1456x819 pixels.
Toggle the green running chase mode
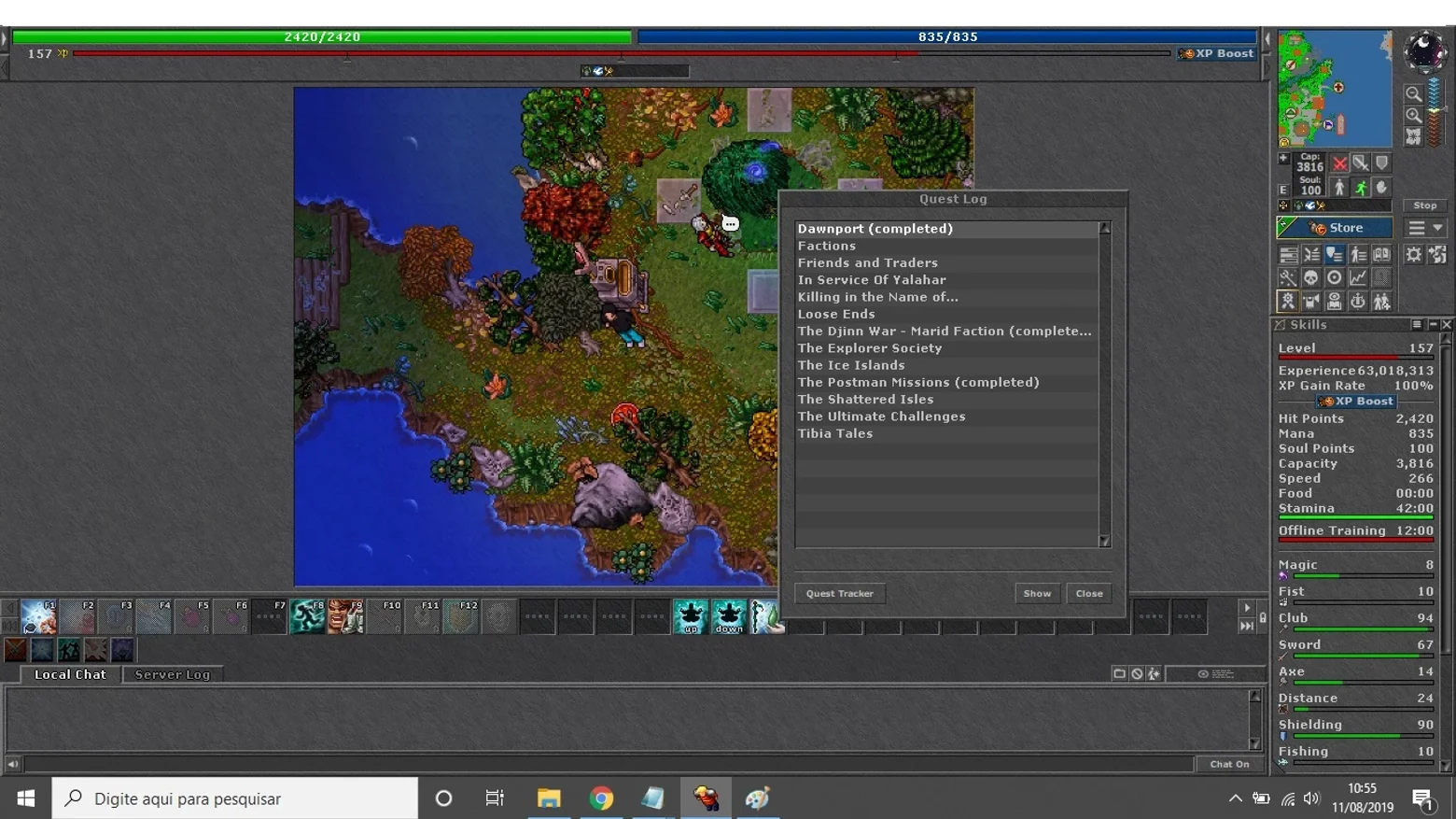click(1361, 188)
